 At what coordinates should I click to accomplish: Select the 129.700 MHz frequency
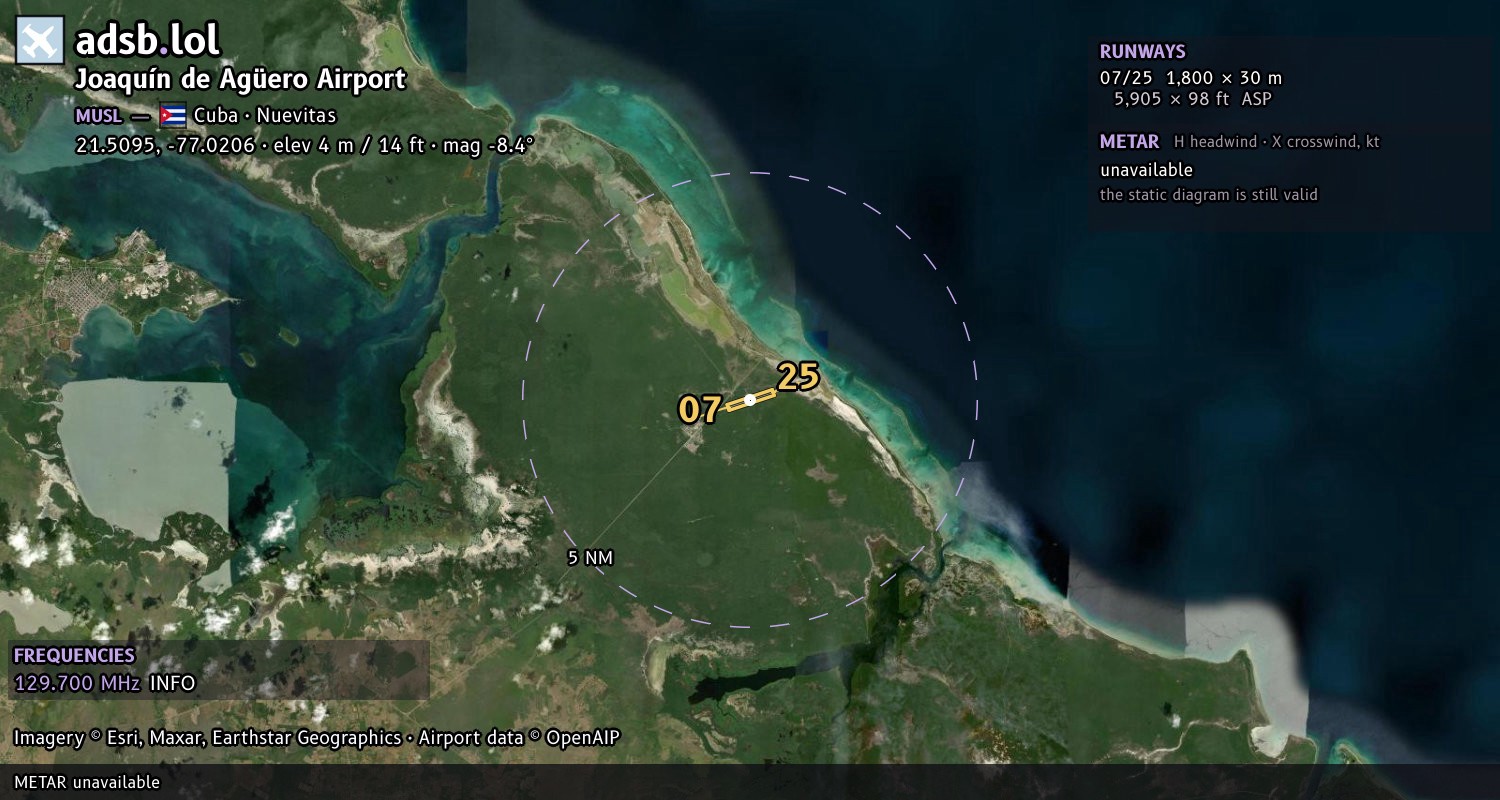77,684
